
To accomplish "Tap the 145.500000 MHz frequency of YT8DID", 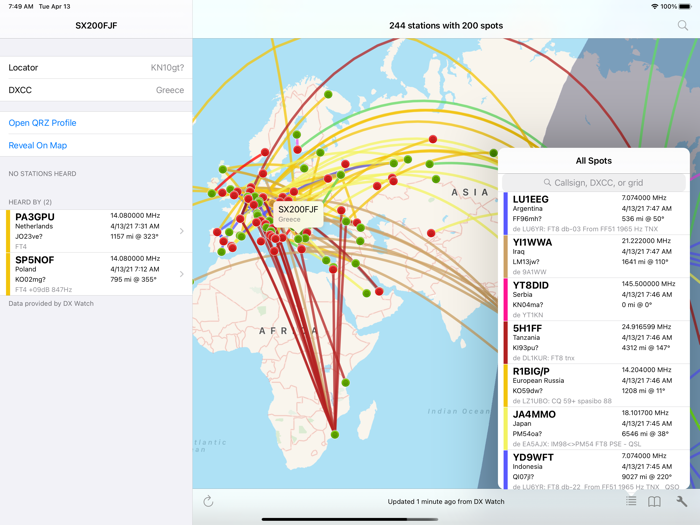I will 648,283.
